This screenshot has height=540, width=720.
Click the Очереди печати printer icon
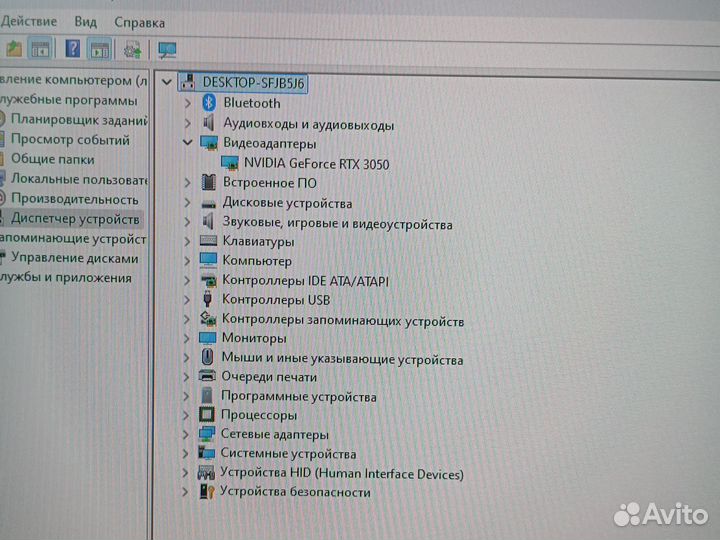point(207,377)
